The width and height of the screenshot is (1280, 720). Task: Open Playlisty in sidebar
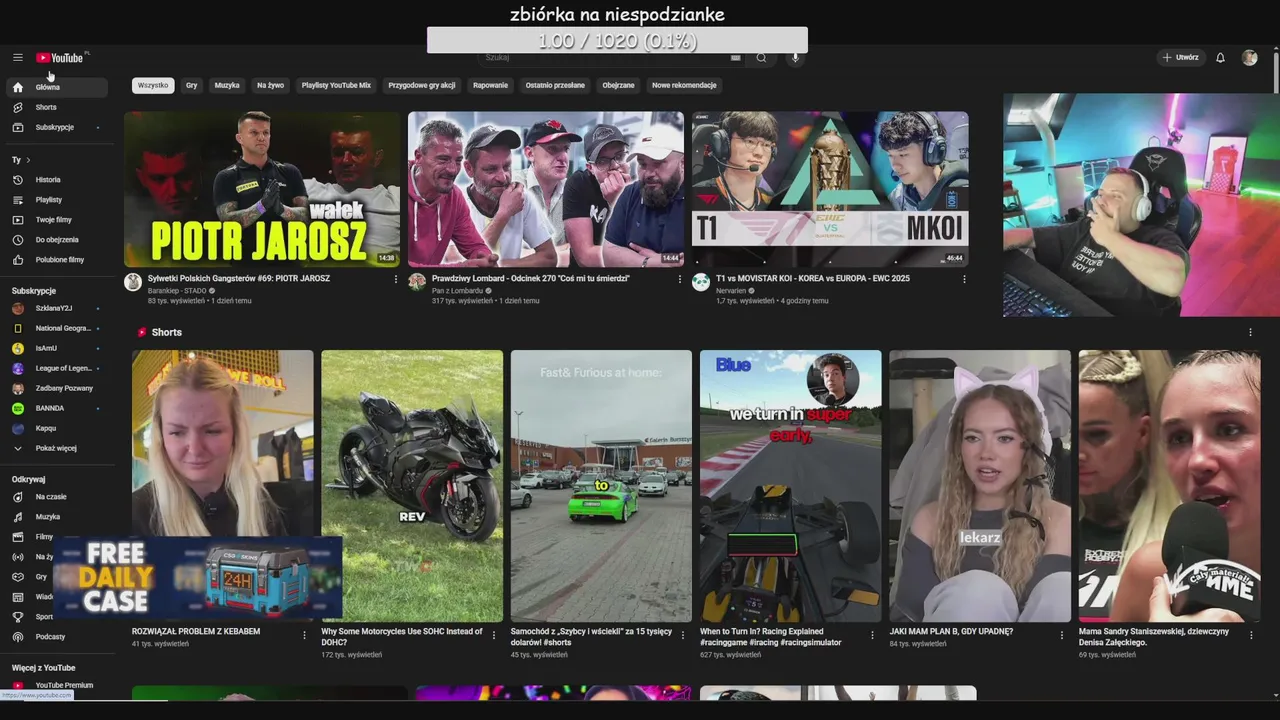click(58, 200)
